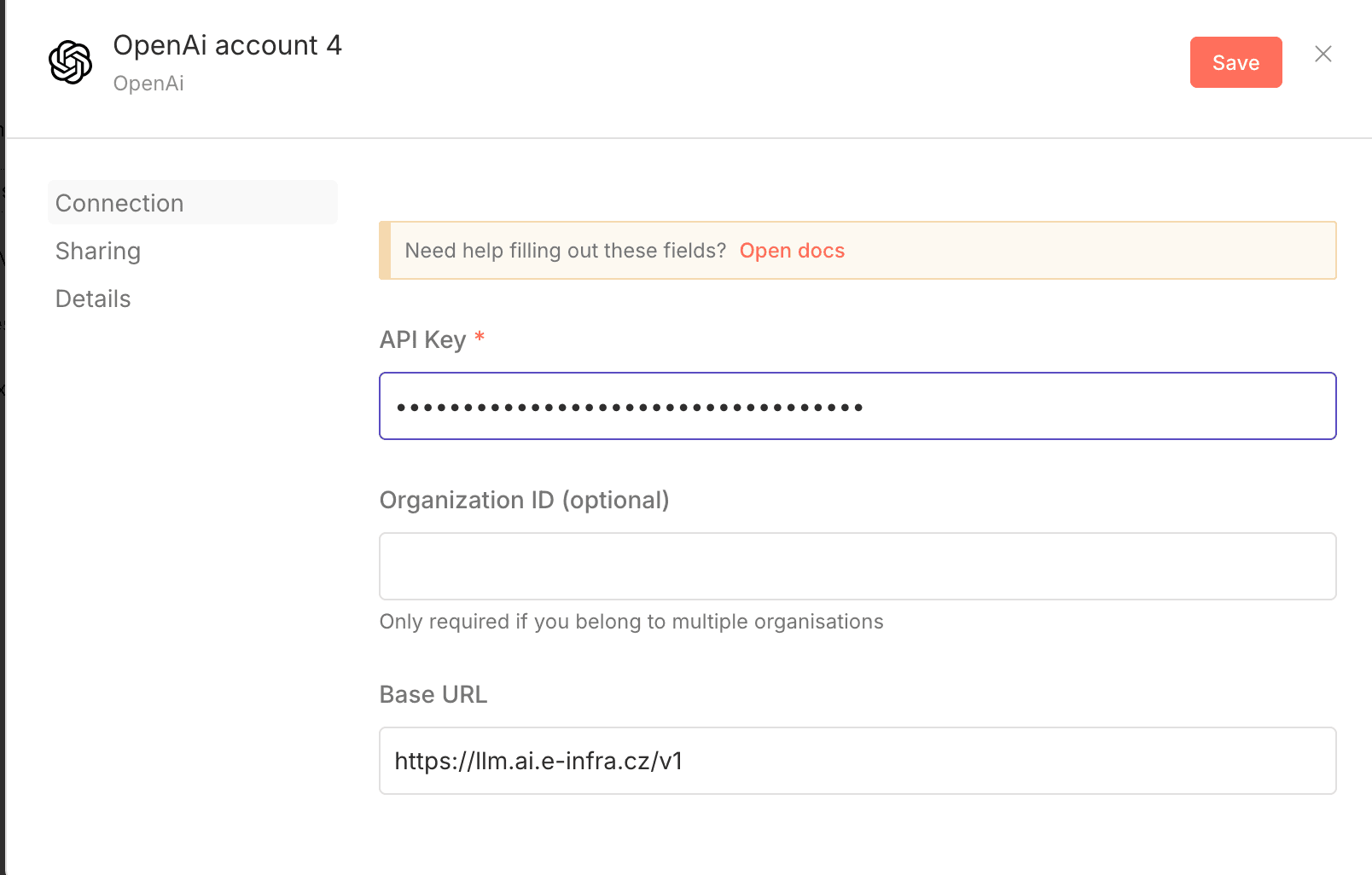Image resolution: width=1372 pixels, height=875 pixels.
Task: Click the Base URL input field
Action: pos(857,761)
